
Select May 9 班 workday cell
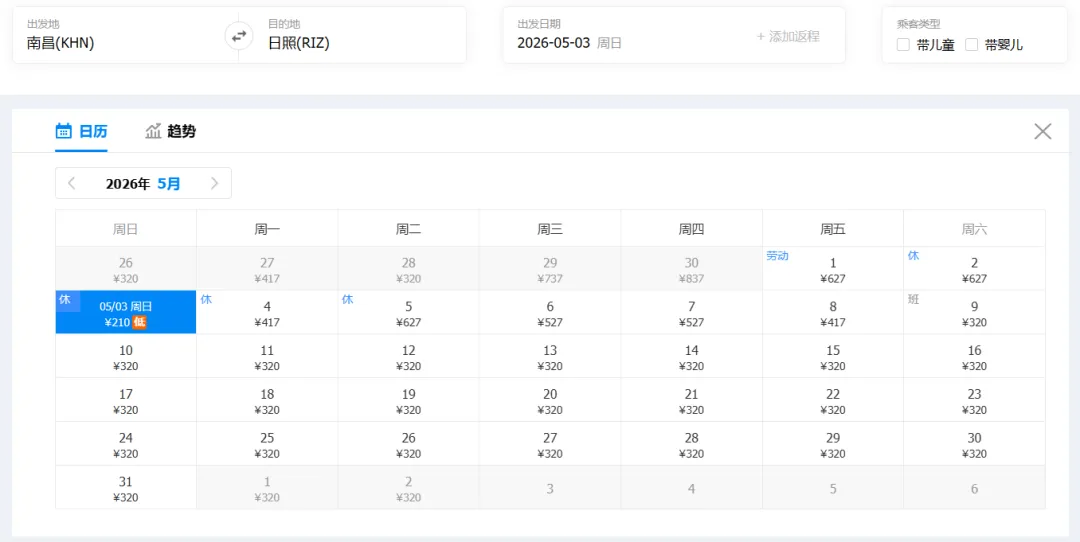tap(974, 312)
